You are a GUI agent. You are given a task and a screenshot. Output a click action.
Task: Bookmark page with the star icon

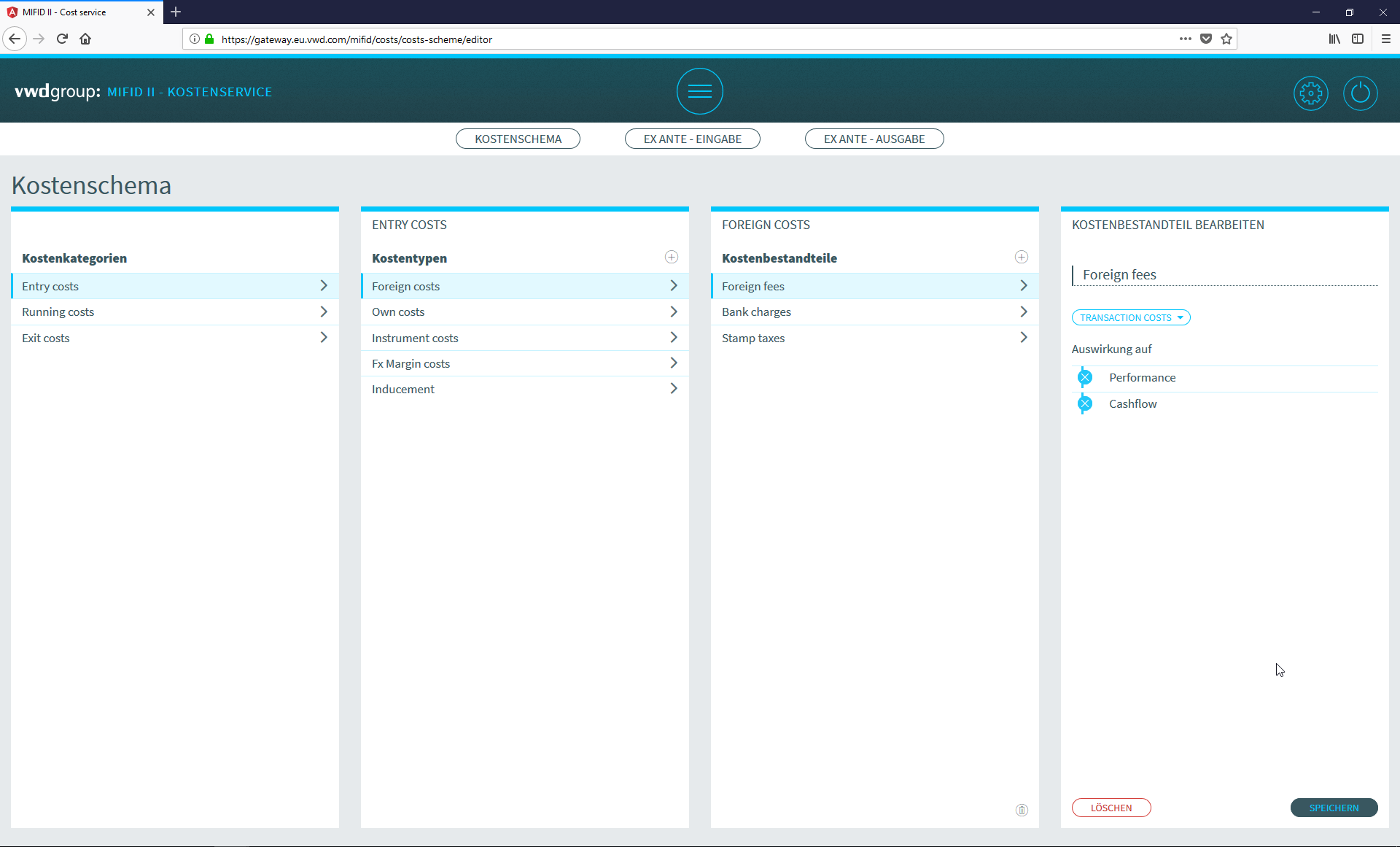(1226, 39)
